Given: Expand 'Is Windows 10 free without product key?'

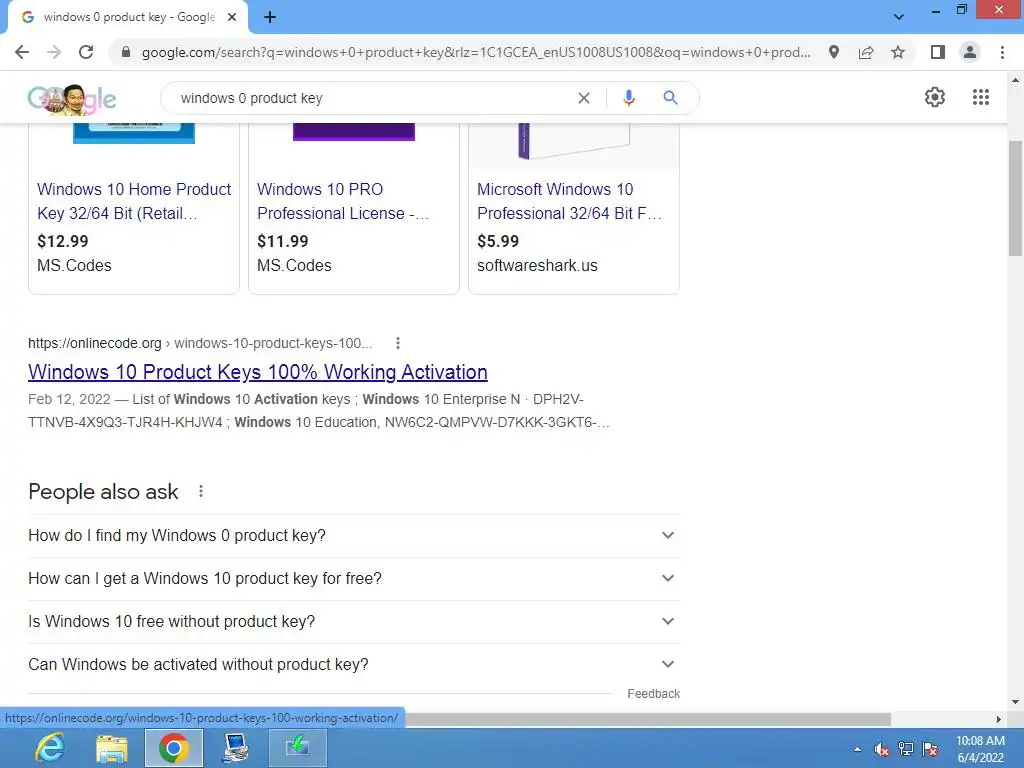Looking at the screenshot, I should coord(354,622).
